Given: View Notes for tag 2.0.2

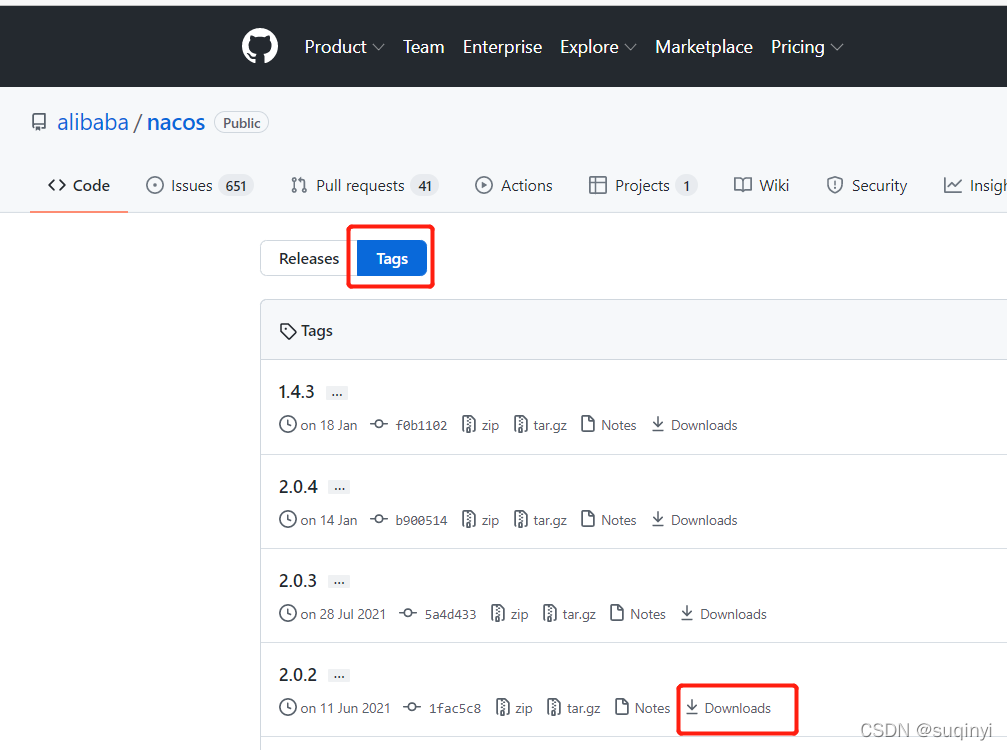Looking at the screenshot, I should click(642, 708).
